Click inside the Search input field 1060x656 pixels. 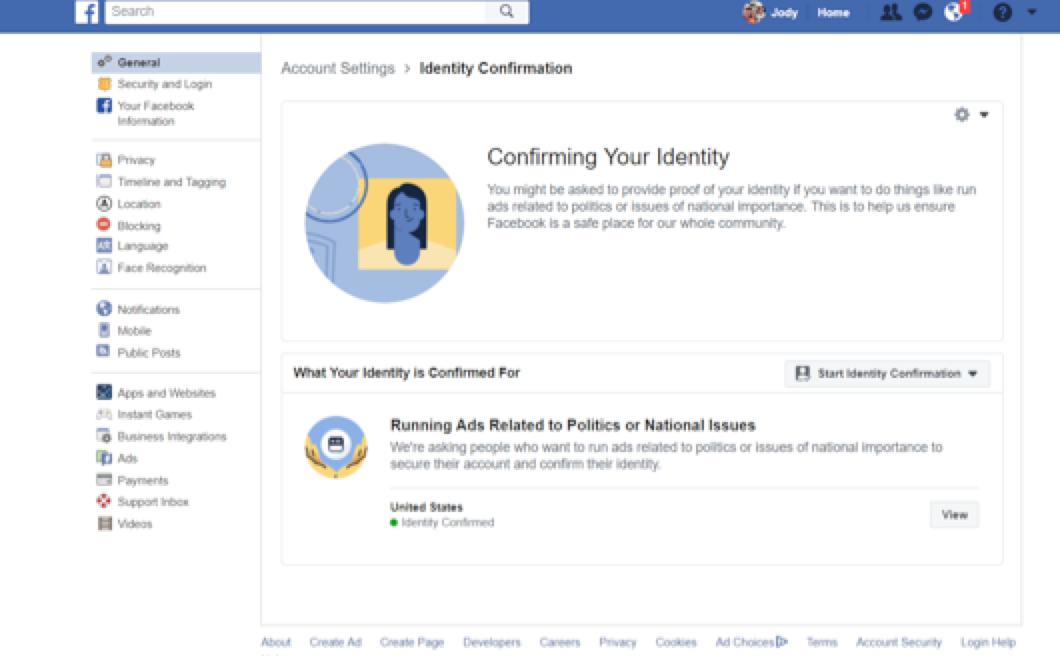pos(295,11)
